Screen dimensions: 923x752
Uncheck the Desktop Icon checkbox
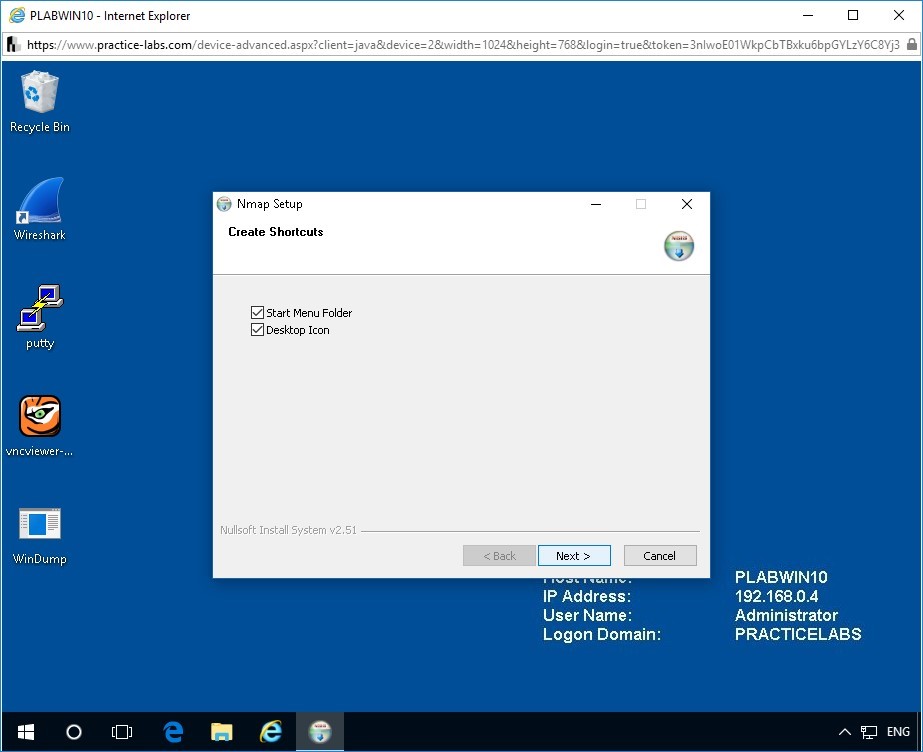click(257, 330)
